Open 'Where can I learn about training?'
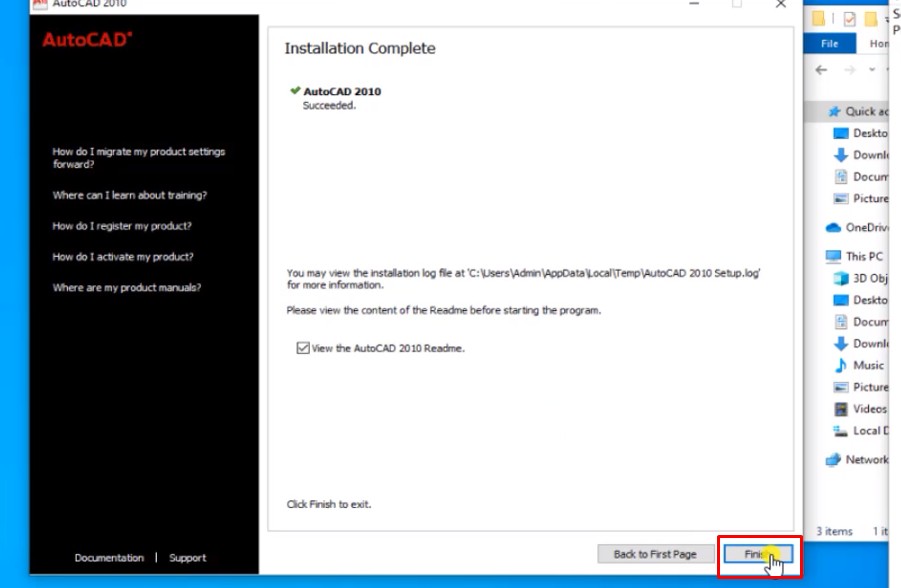 coord(129,195)
